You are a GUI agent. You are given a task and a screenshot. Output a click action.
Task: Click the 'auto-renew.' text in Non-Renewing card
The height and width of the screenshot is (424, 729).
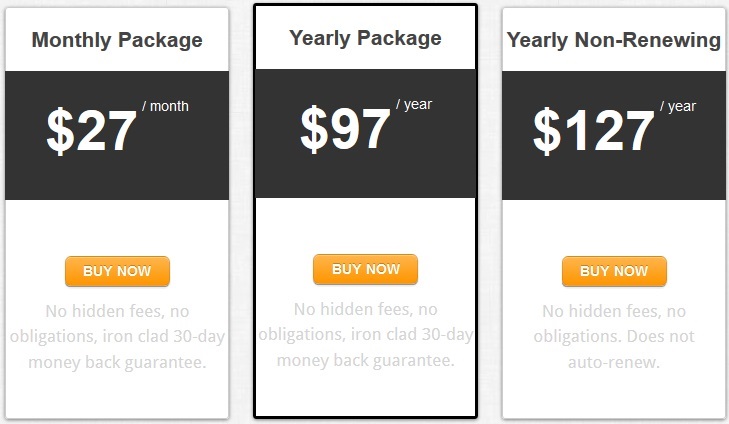(x=614, y=362)
